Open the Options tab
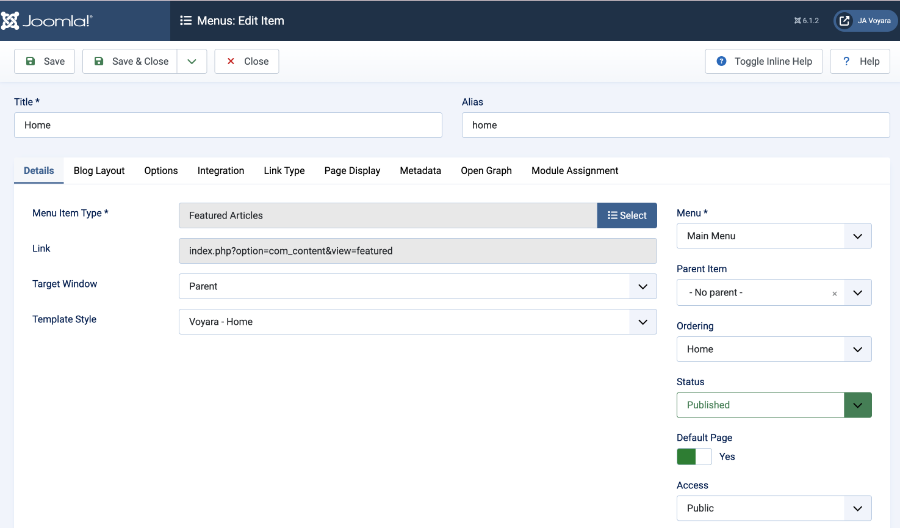This screenshot has width=900, height=528. point(161,170)
